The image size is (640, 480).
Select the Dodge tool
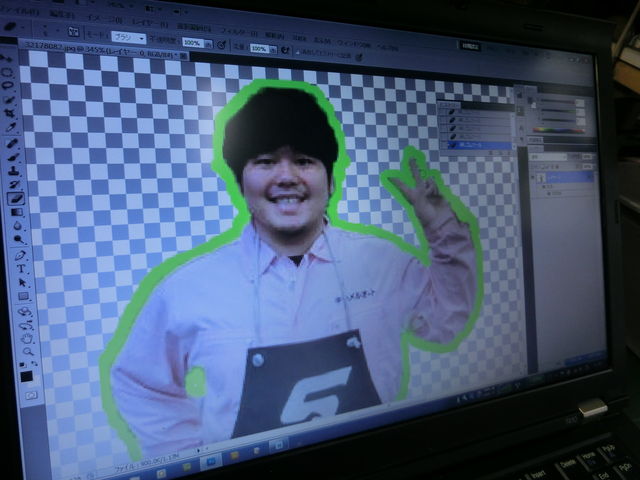coord(18,239)
